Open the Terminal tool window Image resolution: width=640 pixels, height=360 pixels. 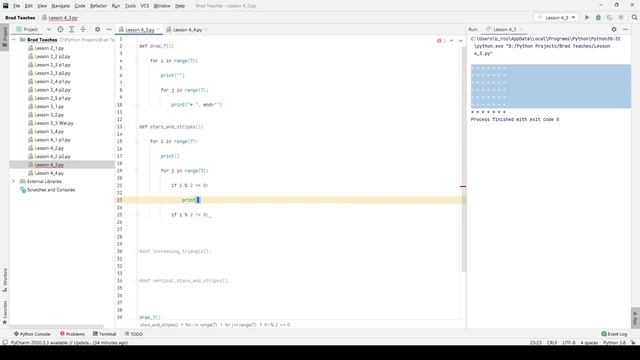pos(104,334)
